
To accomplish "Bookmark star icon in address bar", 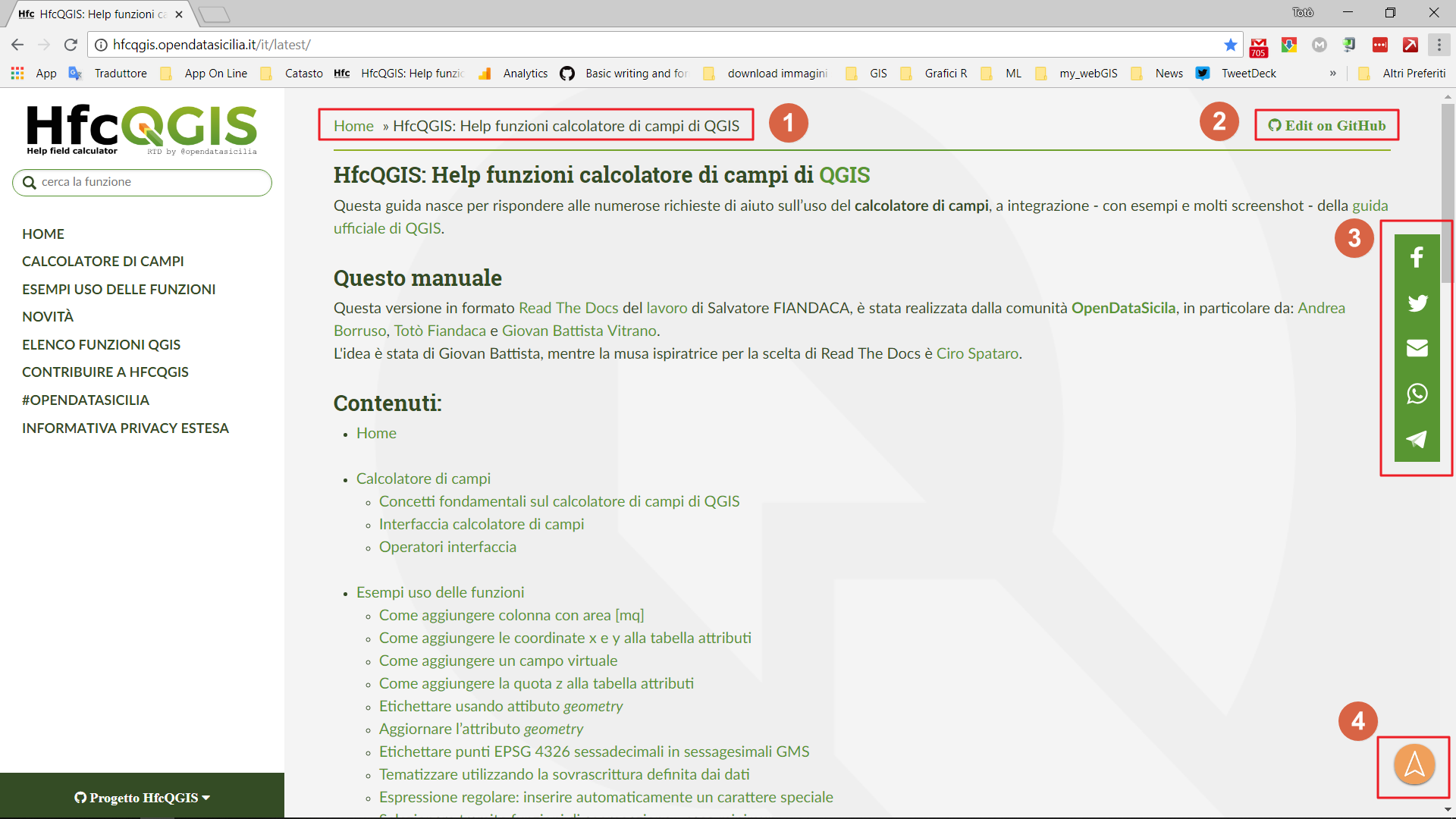I will tap(1230, 45).
